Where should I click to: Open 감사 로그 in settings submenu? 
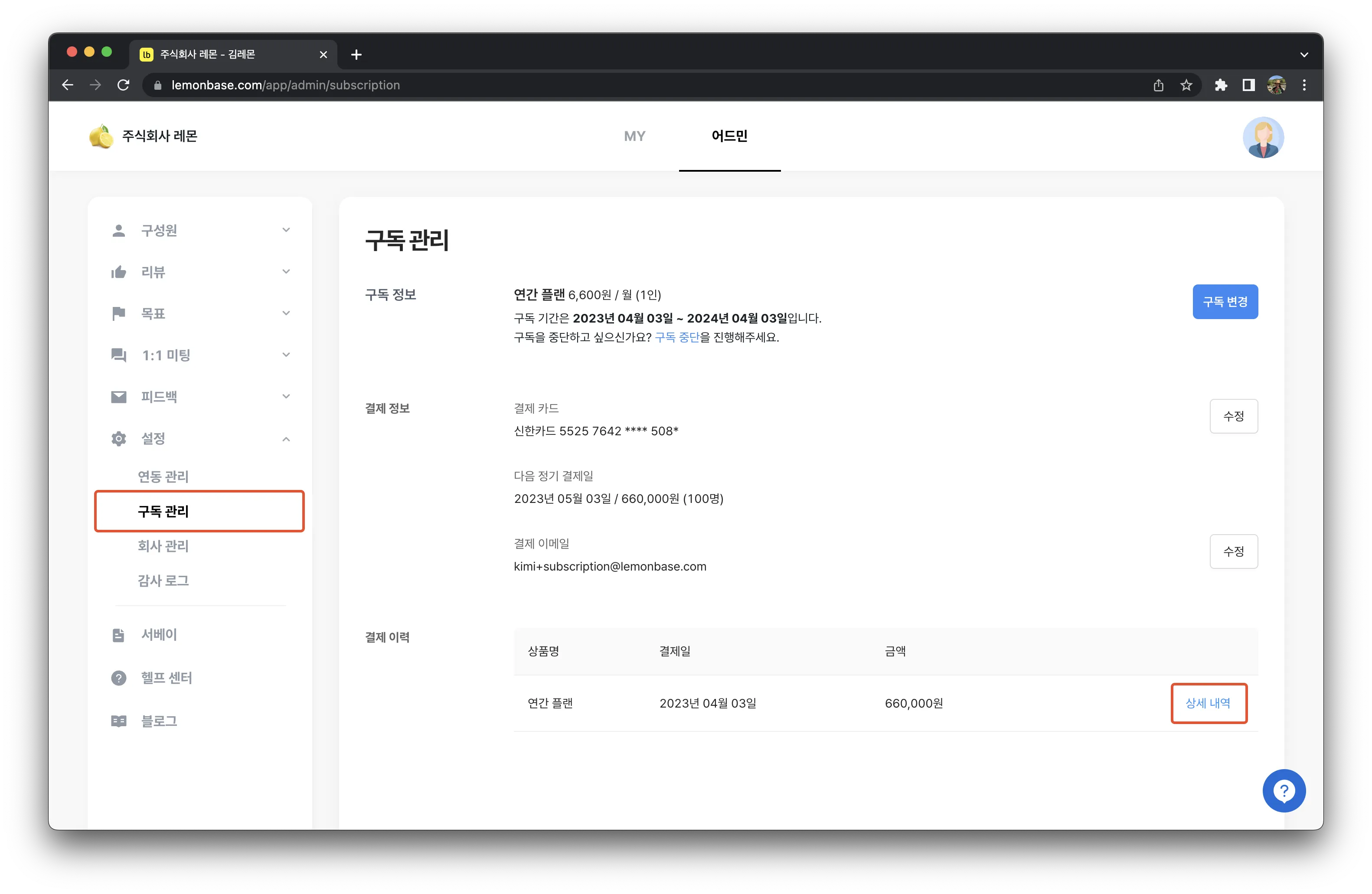(163, 581)
